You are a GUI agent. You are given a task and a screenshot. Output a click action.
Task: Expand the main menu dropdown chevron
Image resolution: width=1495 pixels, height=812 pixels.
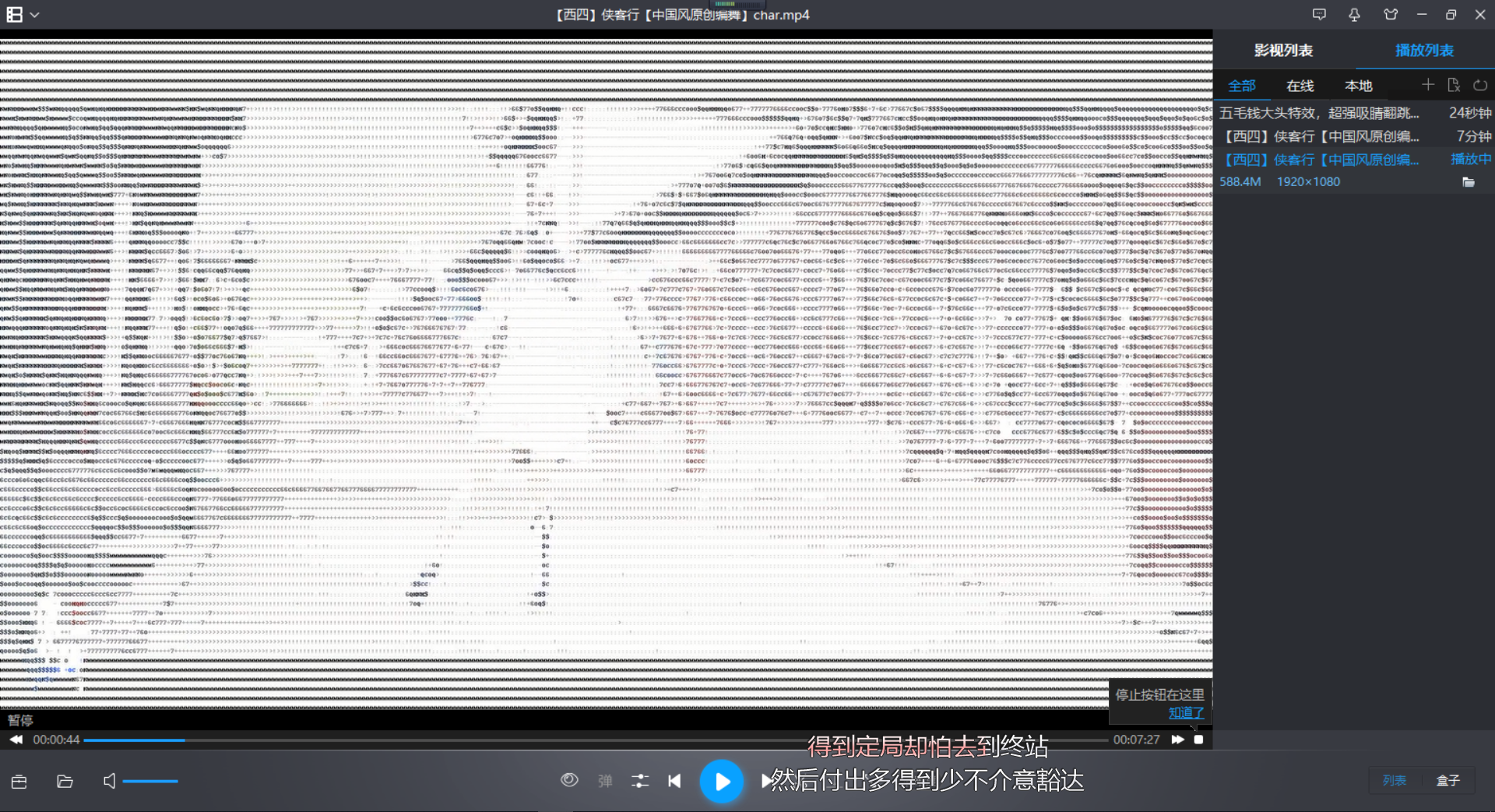(x=35, y=15)
